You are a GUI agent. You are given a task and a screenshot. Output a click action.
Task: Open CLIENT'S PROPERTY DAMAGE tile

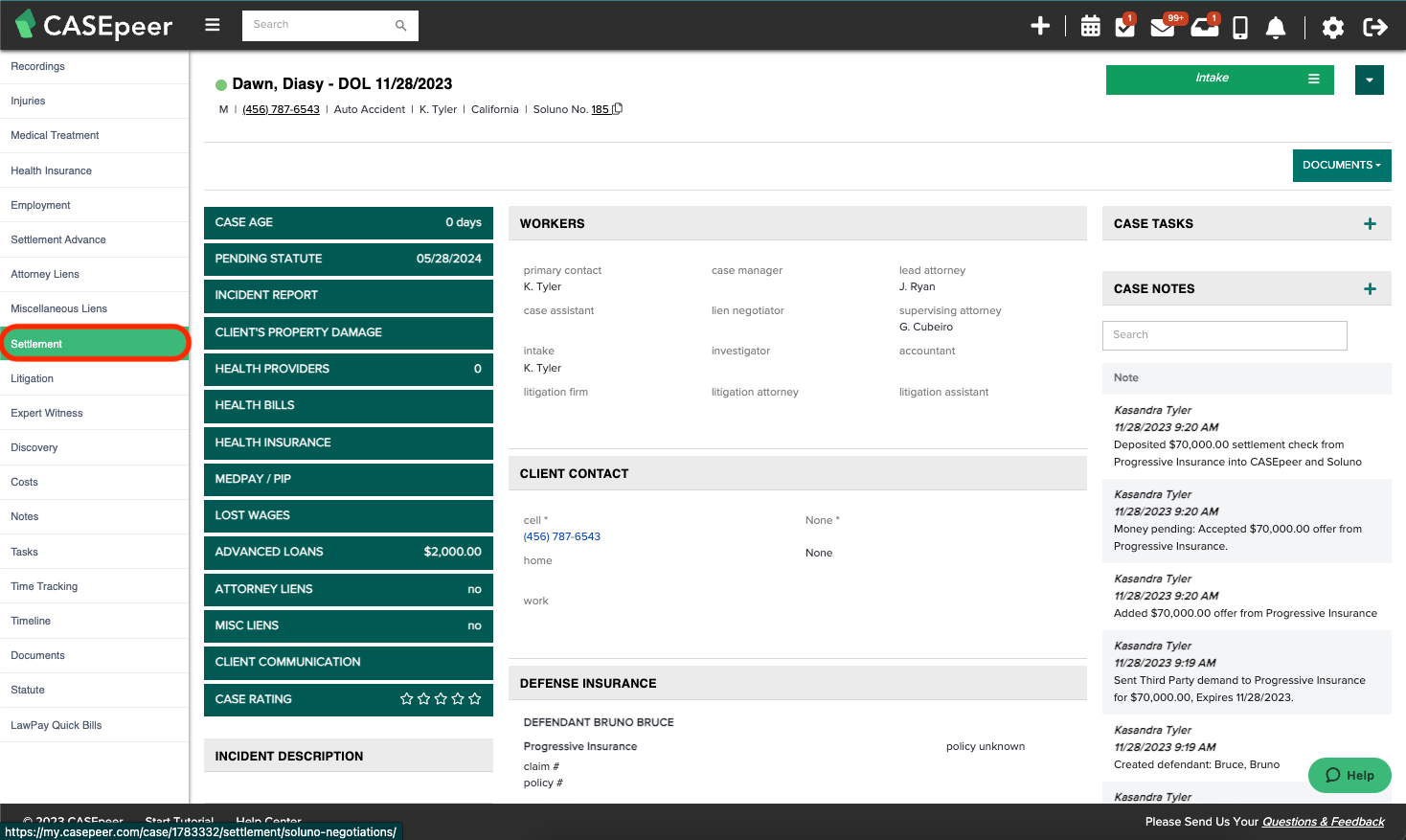[x=349, y=332]
